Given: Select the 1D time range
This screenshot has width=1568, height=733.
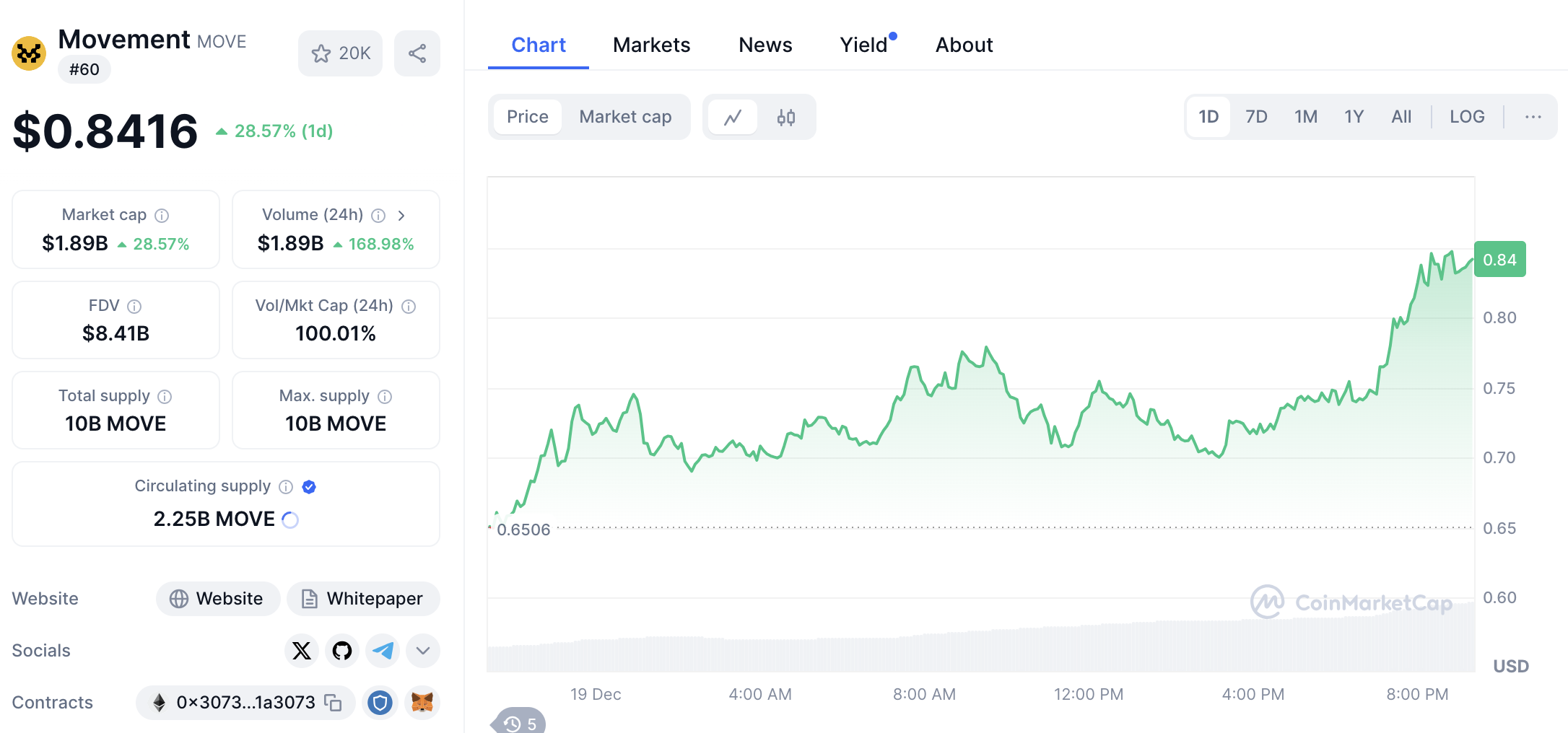Looking at the screenshot, I should [x=1208, y=117].
